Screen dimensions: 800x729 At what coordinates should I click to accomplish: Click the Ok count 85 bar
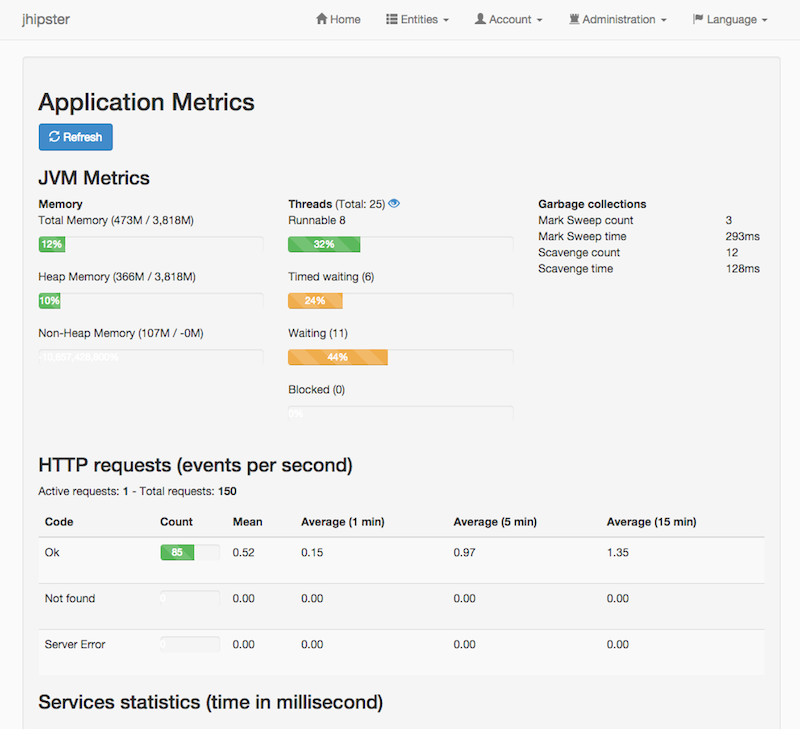(x=176, y=552)
